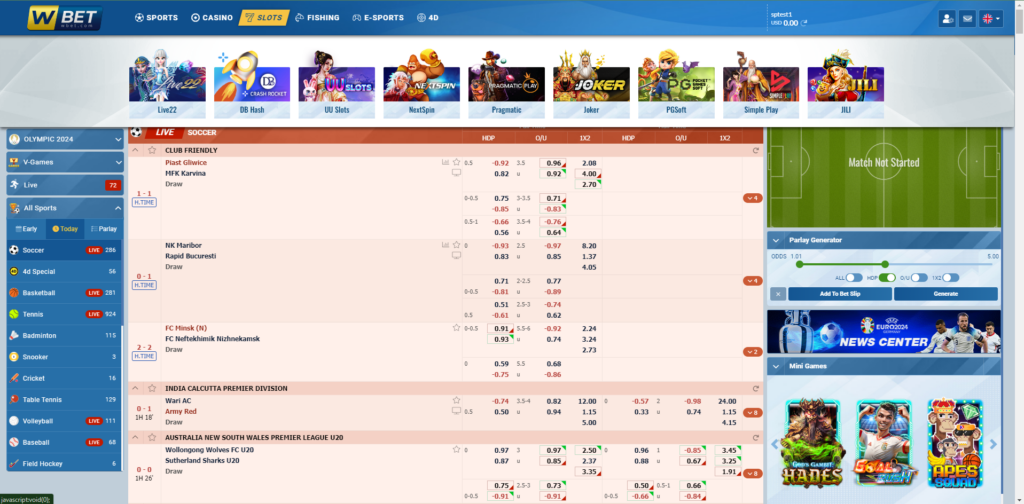This screenshot has height=504, width=1024.
Task: Collapse the Club Friendly league chevron
Action: [136, 150]
